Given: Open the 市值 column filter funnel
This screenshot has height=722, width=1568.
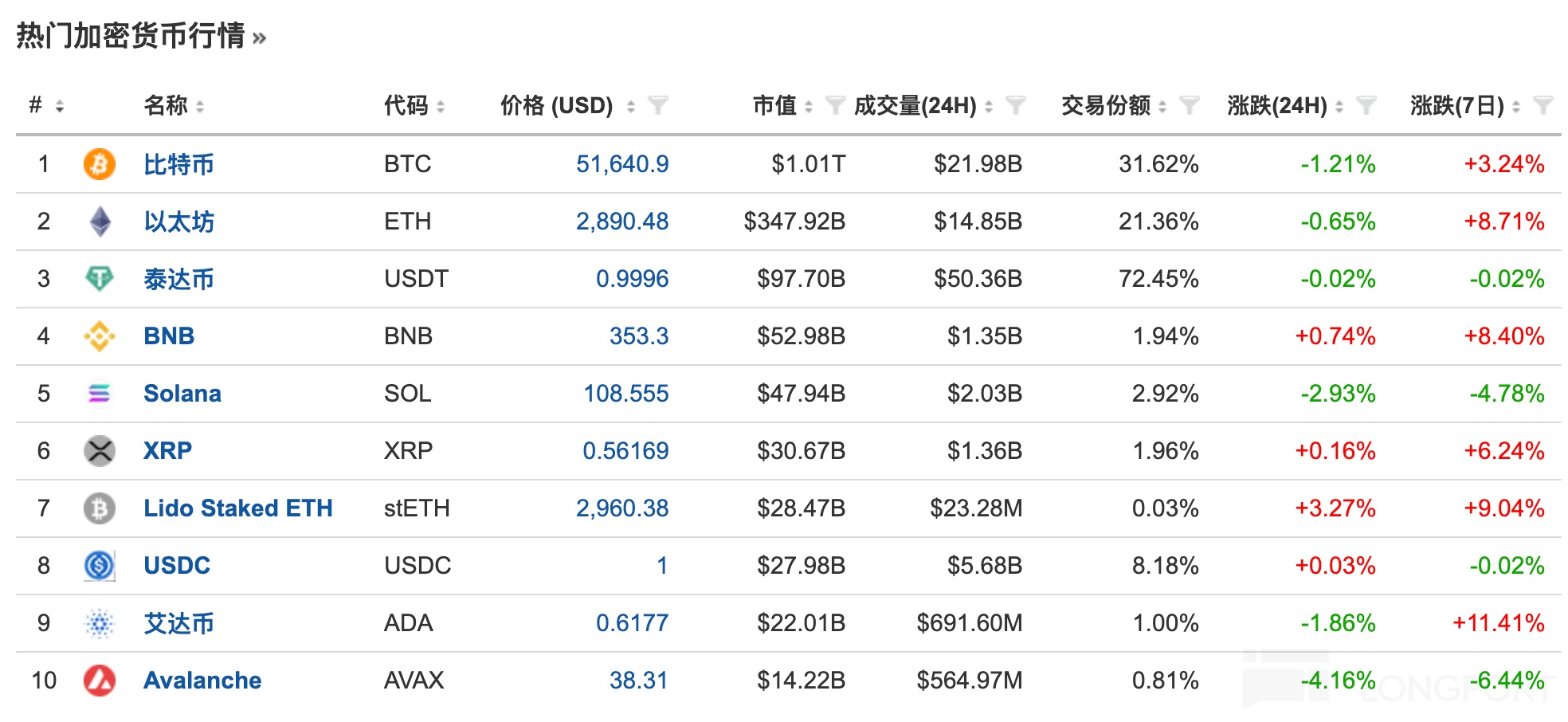Looking at the screenshot, I should click(x=834, y=105).
